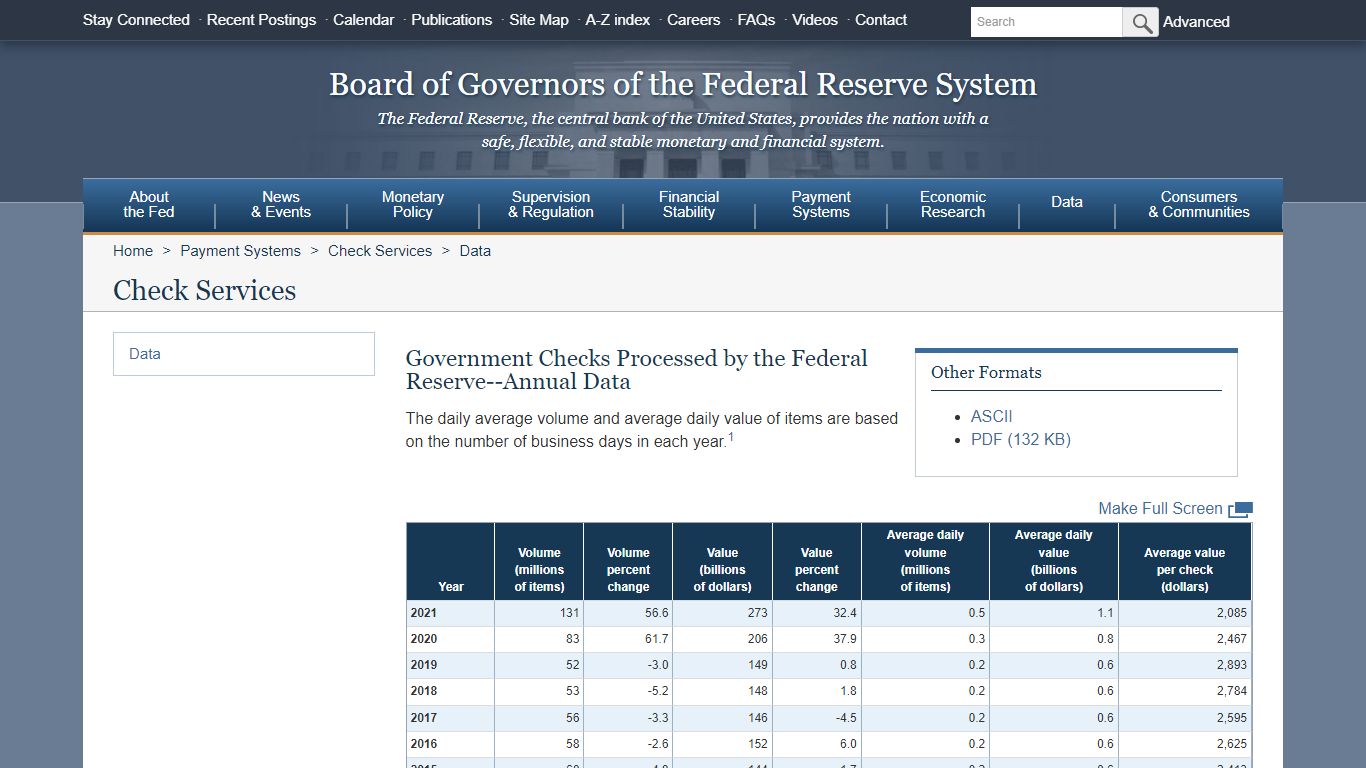This screenshot has width=1366, height=768.
Task: Click the Board of Governors site title
Action: (x=683, y=84)
